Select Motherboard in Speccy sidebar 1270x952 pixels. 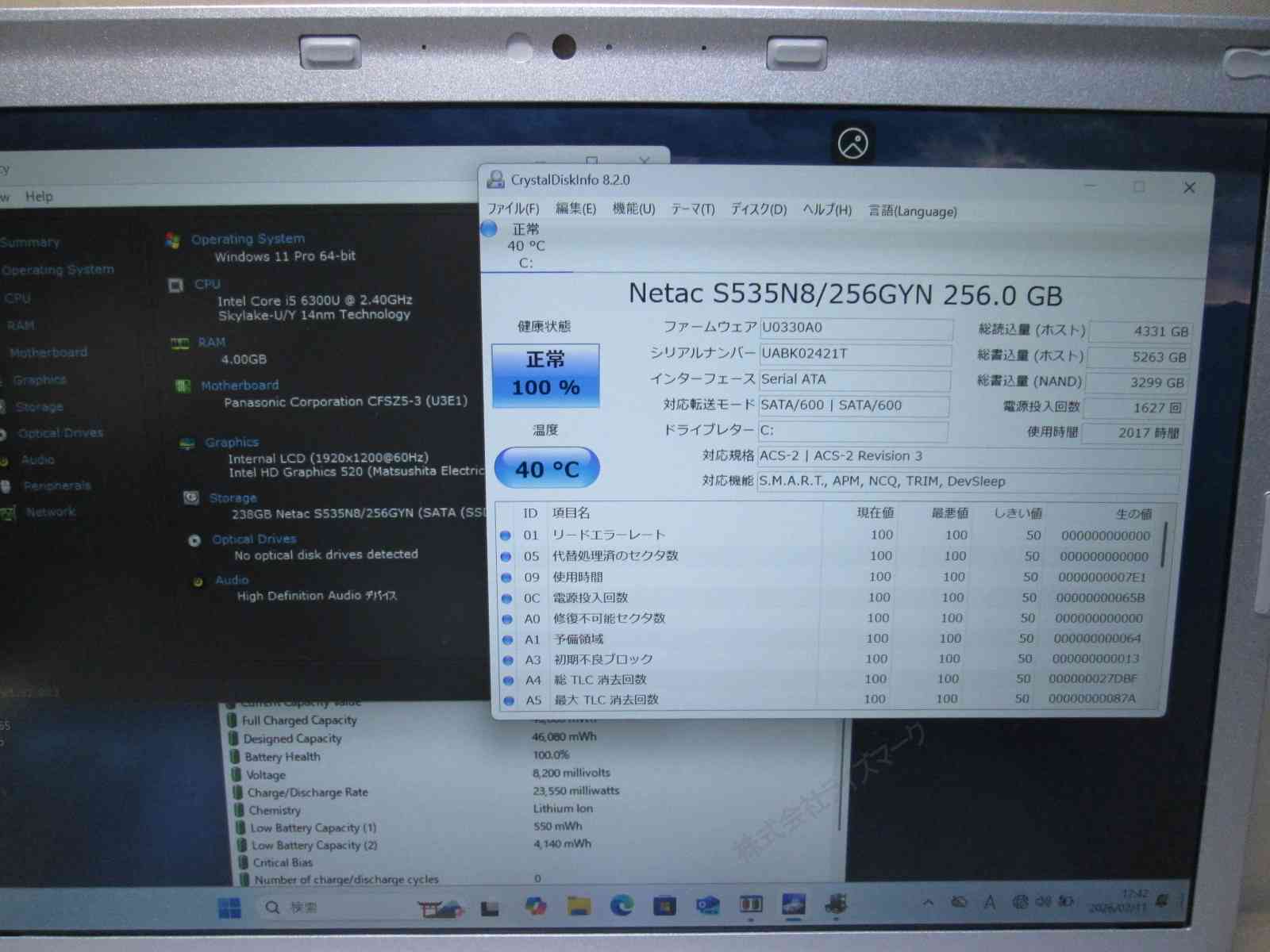click(x=48, y=352)
